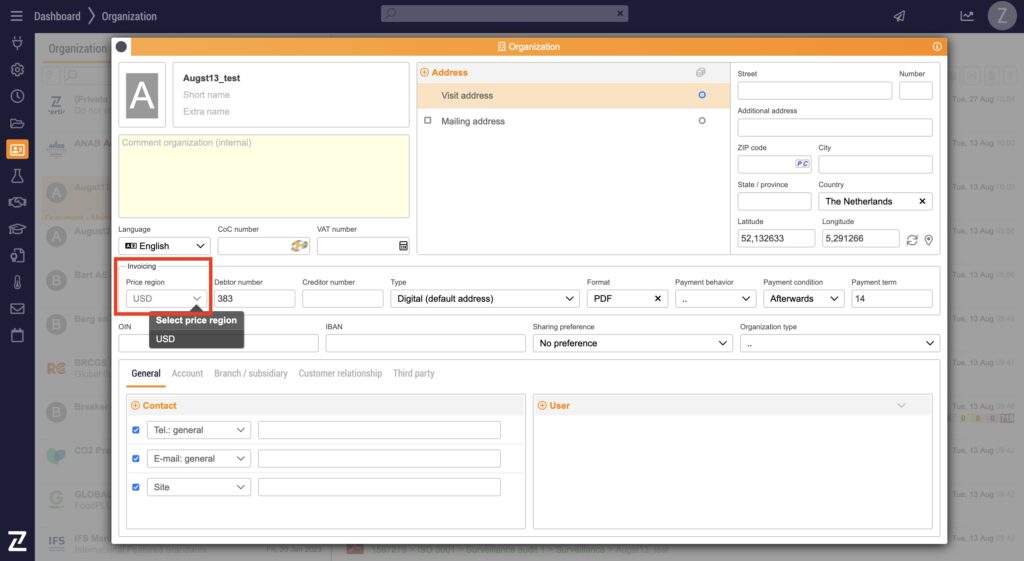
Task: Select USD from the price region list
Action: (x=166, y=339)
